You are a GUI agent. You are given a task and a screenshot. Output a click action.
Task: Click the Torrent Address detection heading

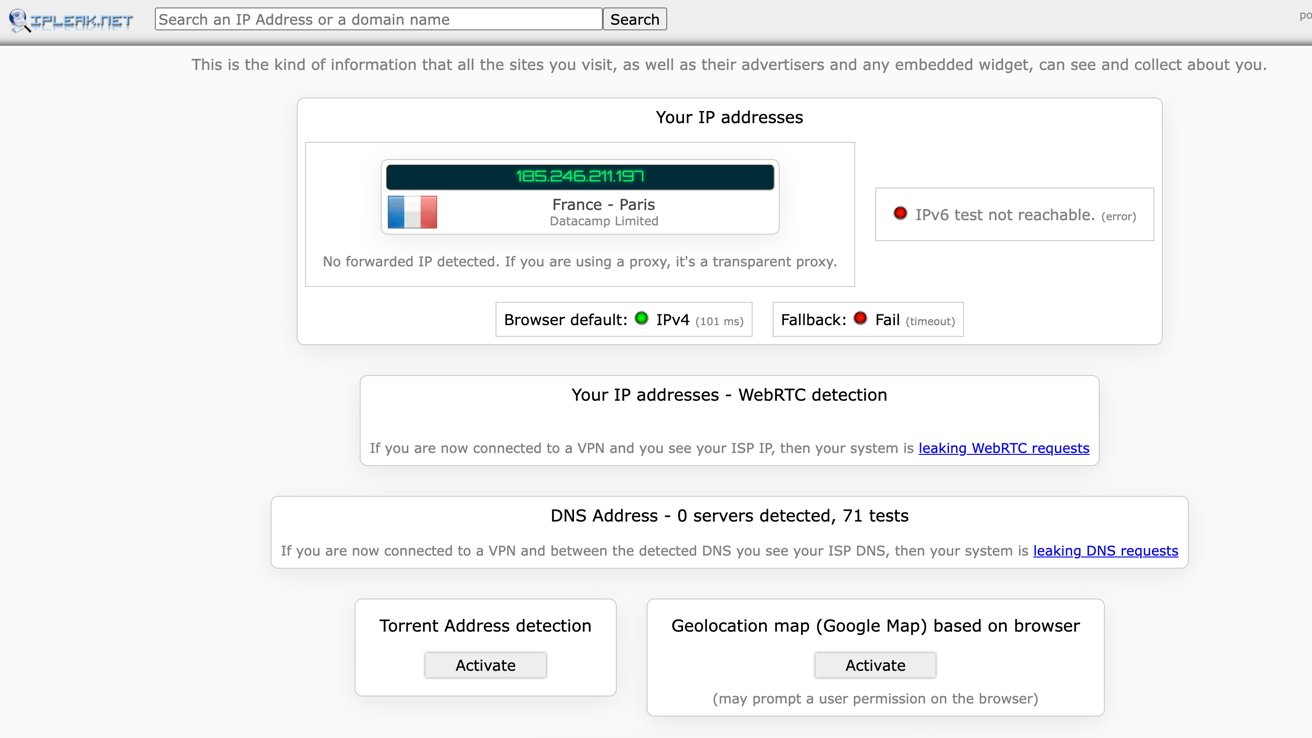click(x=485, y=626)
